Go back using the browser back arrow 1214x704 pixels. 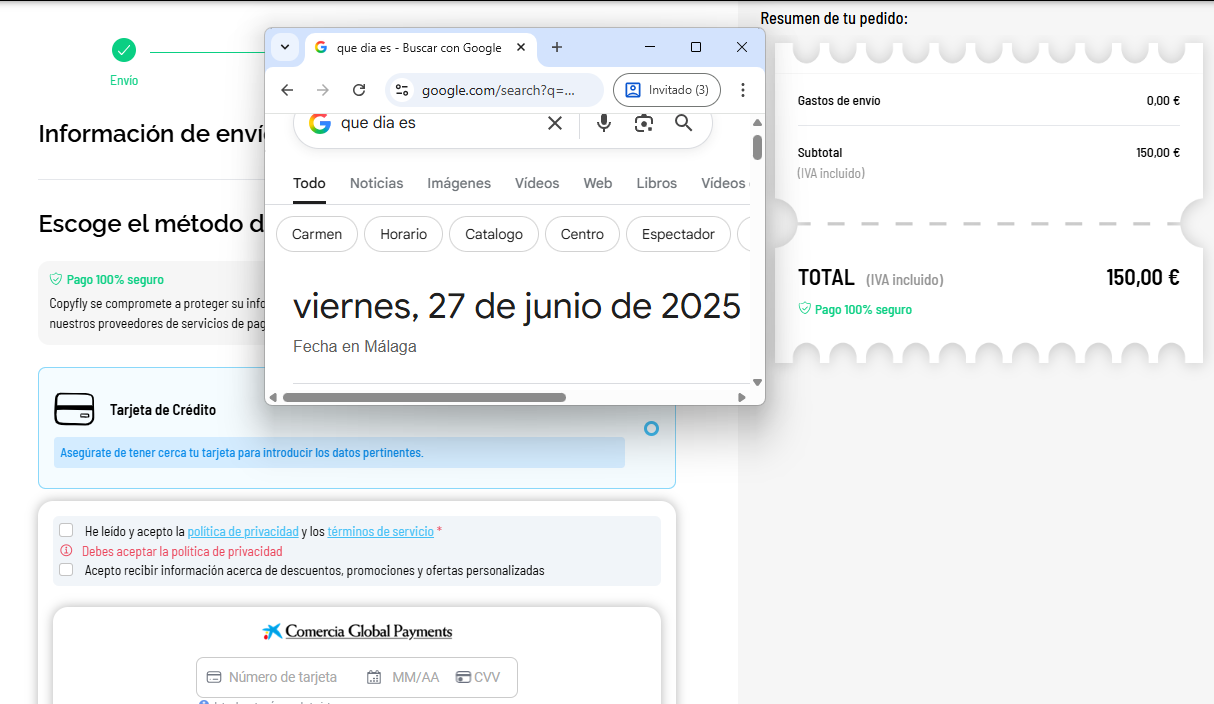[x=287, y=90]
